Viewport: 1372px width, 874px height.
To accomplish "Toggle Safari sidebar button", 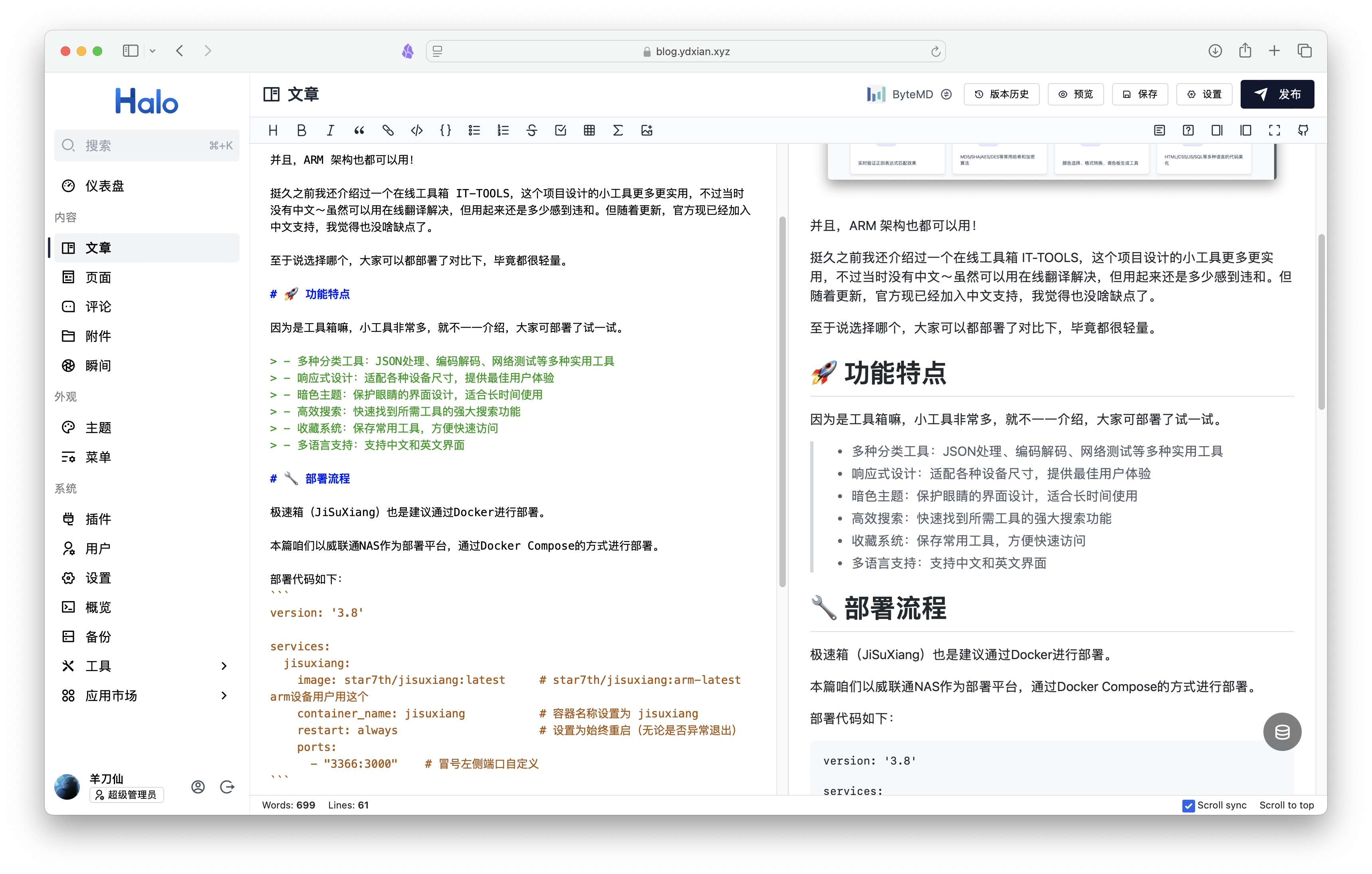I will 131,51.
